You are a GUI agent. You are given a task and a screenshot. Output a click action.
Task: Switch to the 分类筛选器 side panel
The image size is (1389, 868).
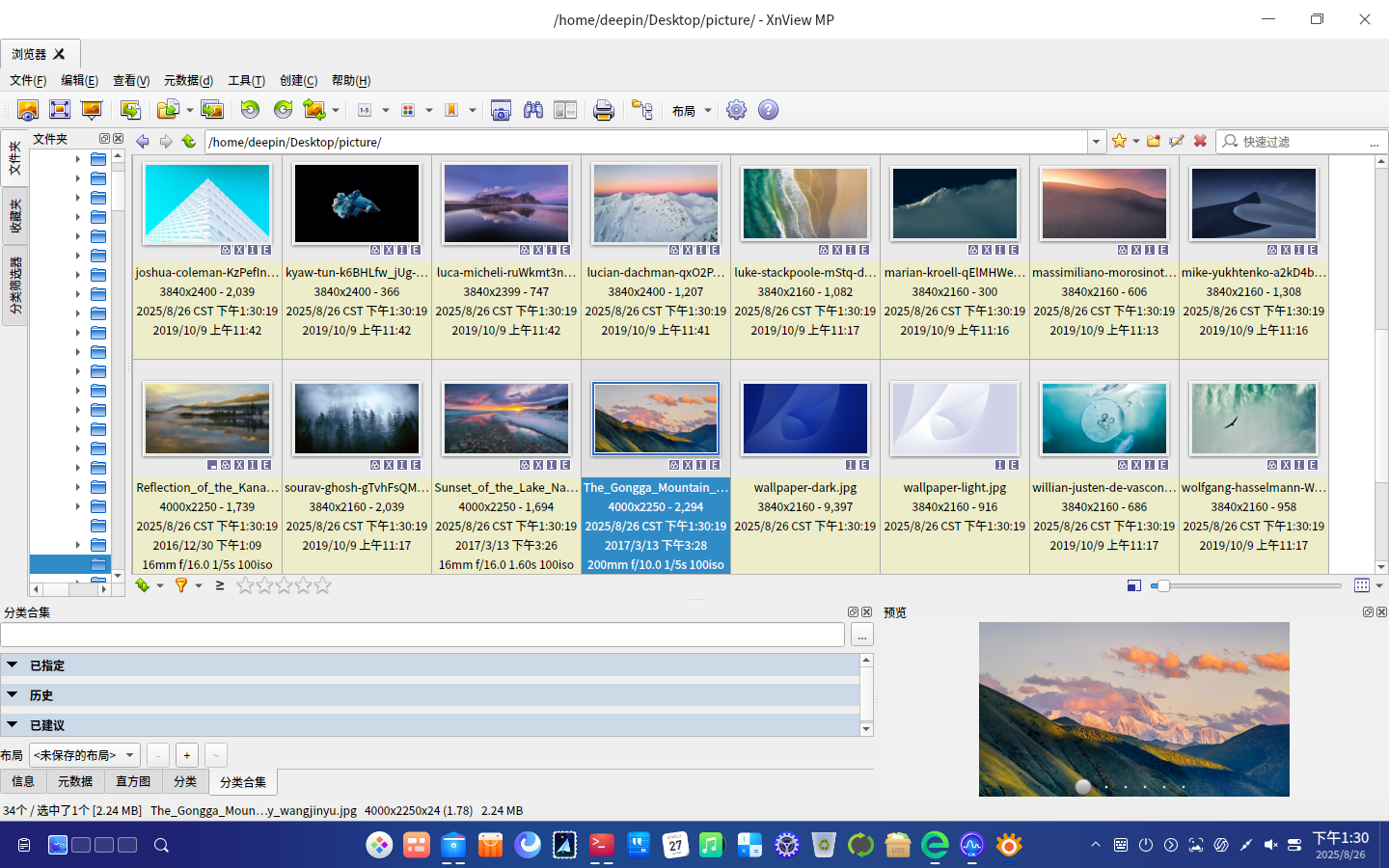click(x=14, y=285)
